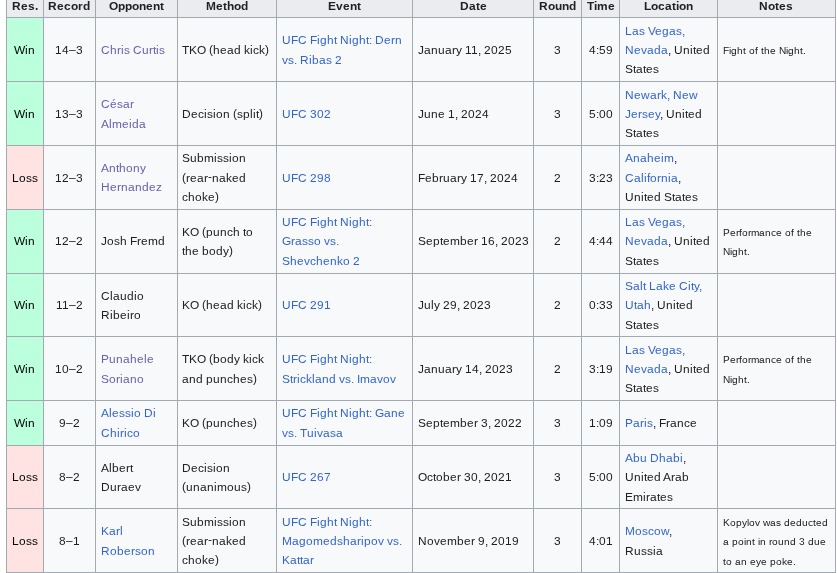The width and height of the screenshot is (837, 573).
Task: Select the Claudio Ribeiro opponent cell
Action: [x=137, y=305]
